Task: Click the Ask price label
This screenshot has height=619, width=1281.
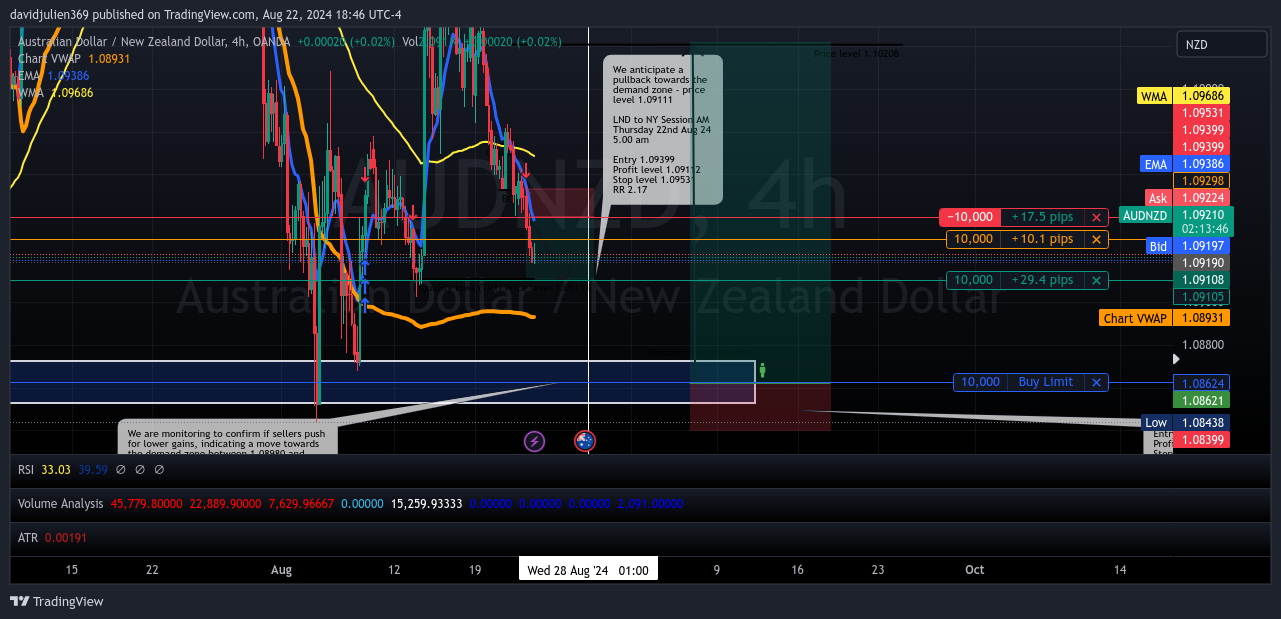Action: (1158, 199)
